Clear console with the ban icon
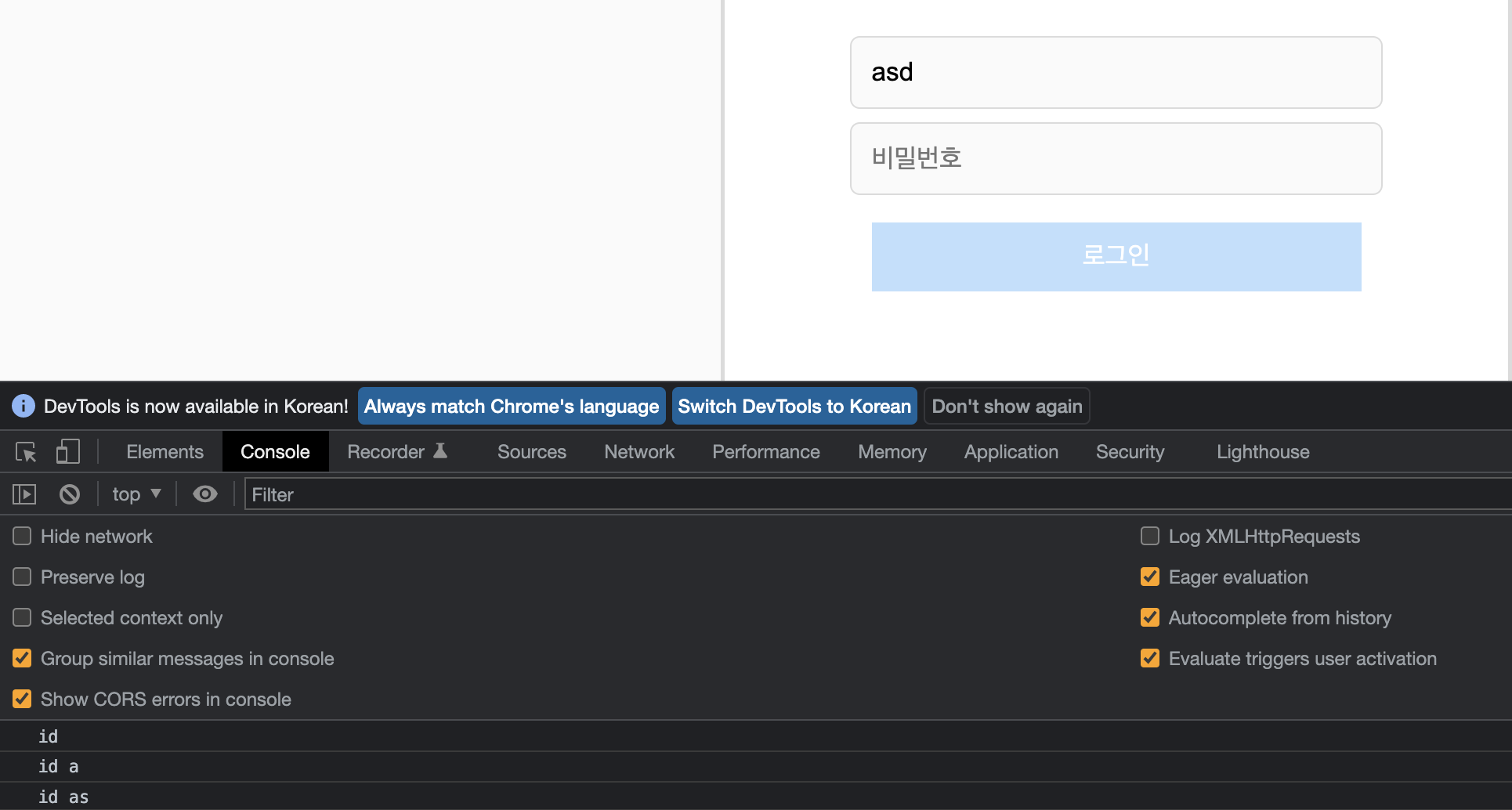 tap(70, 494)
